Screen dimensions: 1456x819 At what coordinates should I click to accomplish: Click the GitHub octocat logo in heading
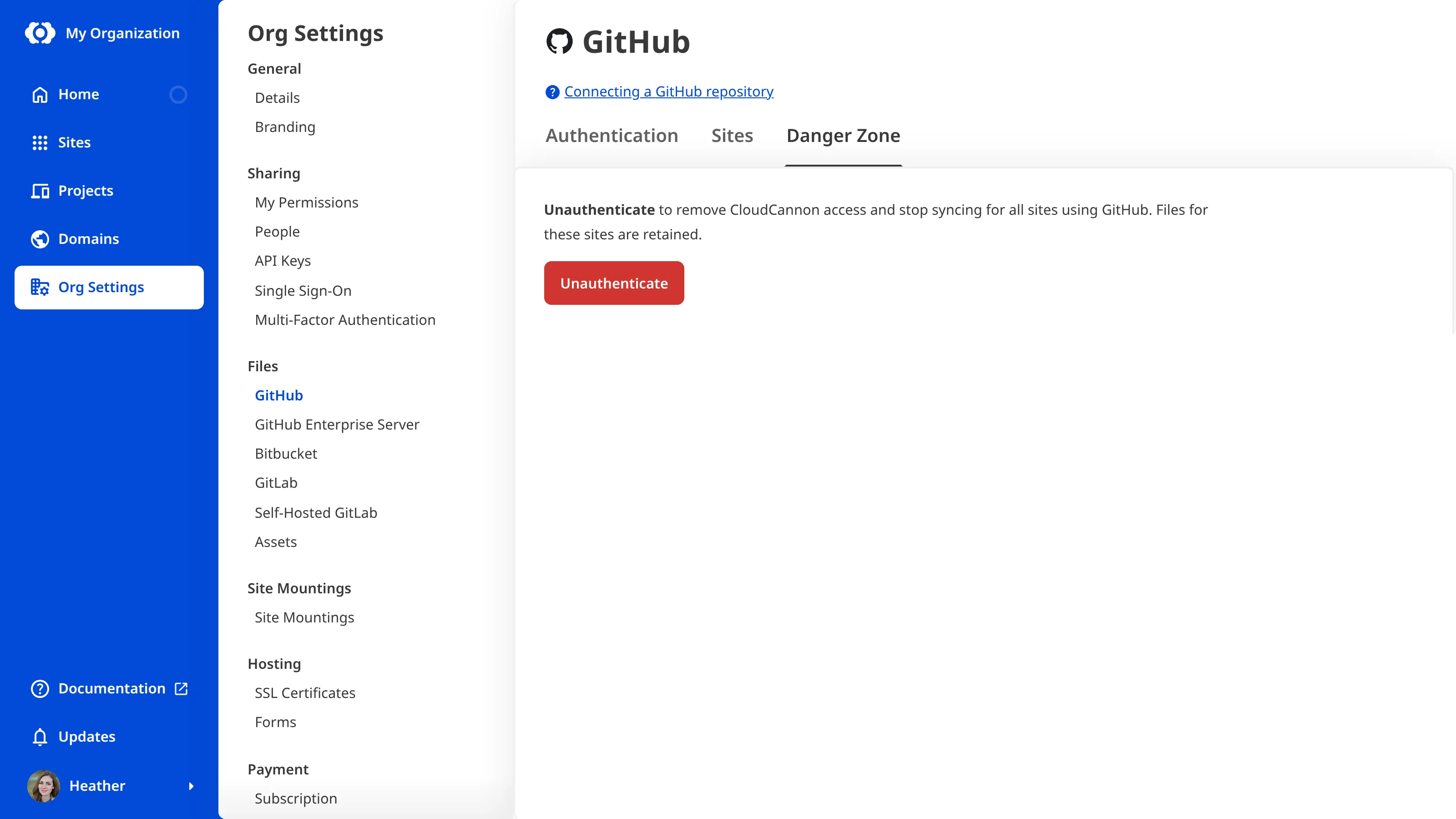560,41
